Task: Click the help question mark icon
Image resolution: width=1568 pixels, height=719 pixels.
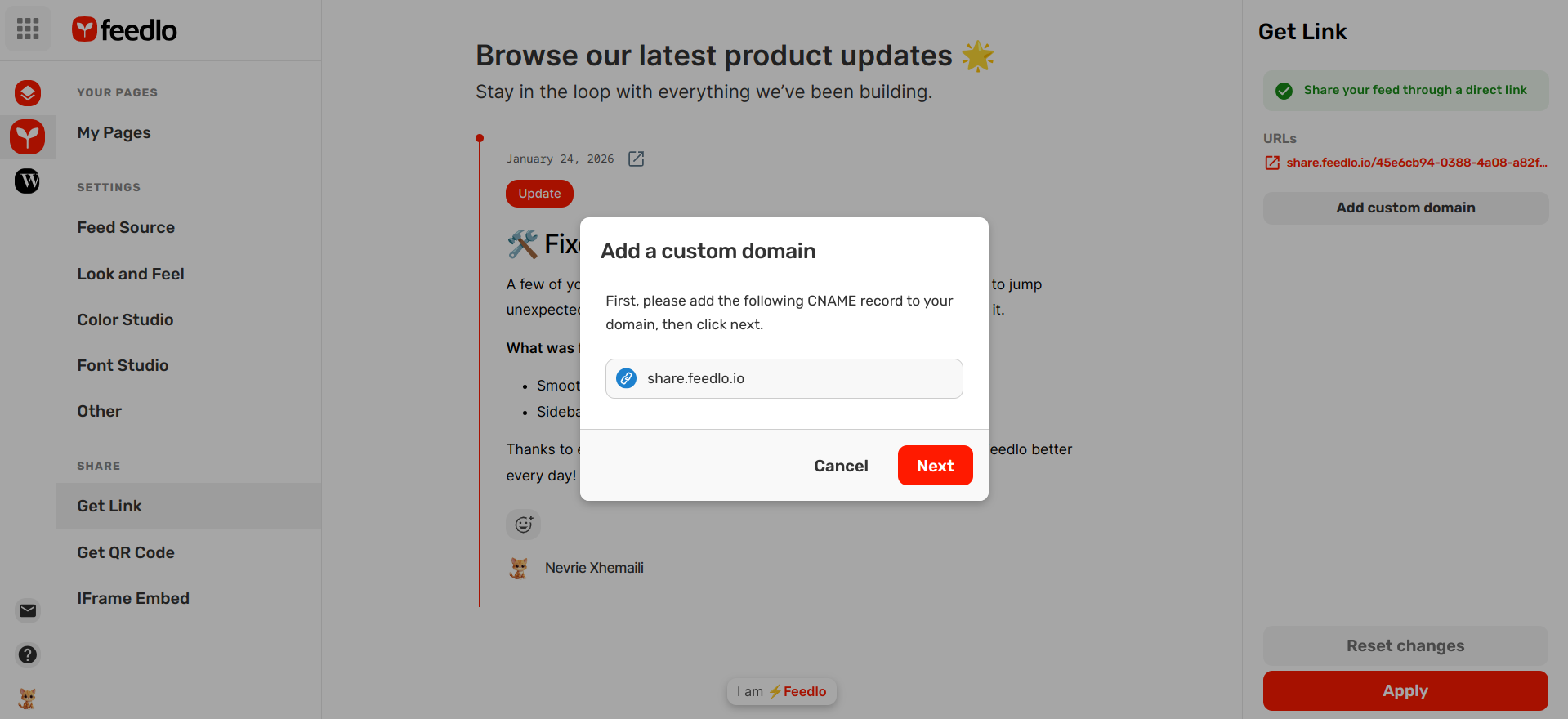Action: coord(28,654)
